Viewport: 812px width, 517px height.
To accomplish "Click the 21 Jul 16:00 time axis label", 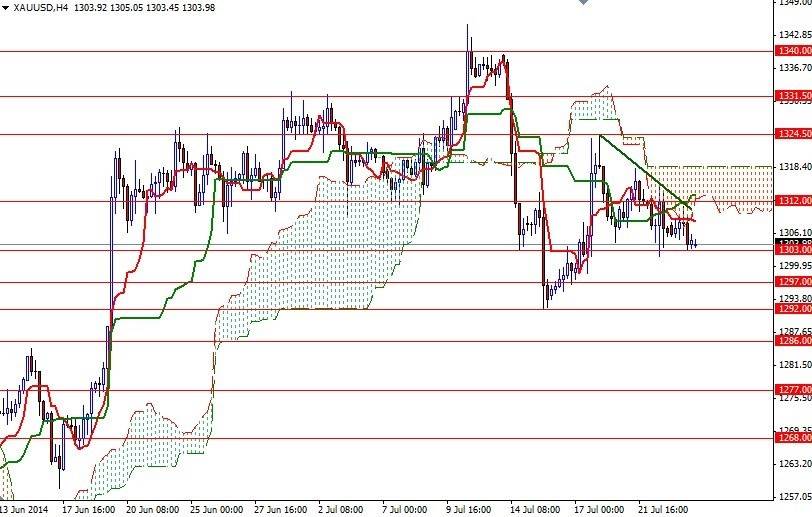I will point(663,510).
